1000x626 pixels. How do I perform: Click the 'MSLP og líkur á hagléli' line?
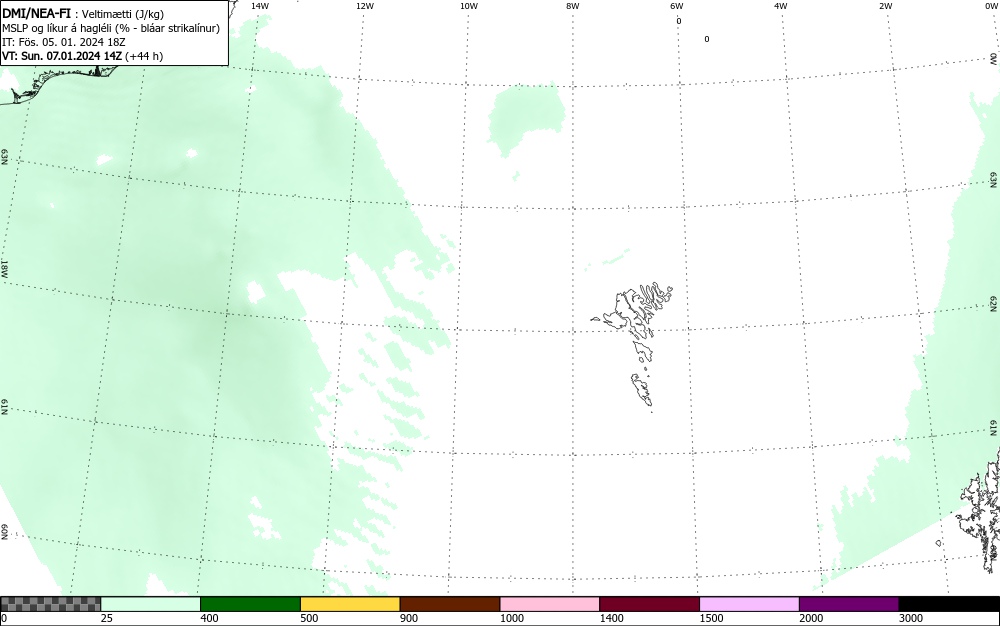pos(57,28)
